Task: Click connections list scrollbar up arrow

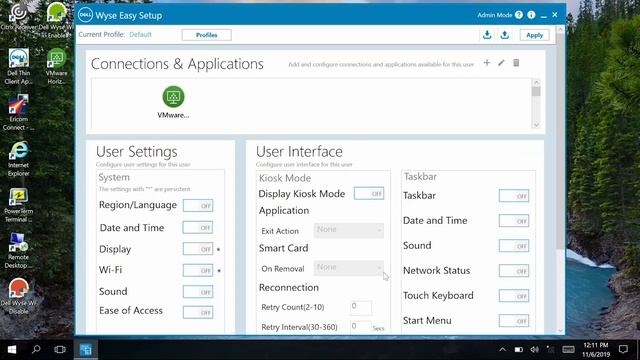Action: 536,82
